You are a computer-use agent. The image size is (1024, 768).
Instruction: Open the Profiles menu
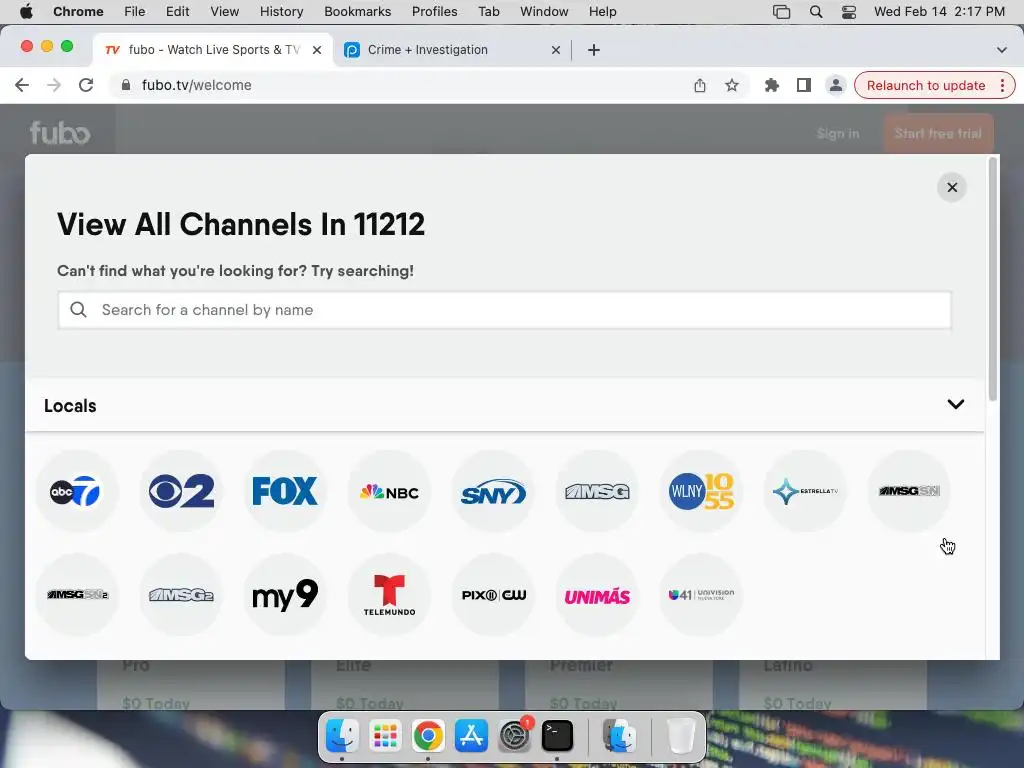(434, 11)
